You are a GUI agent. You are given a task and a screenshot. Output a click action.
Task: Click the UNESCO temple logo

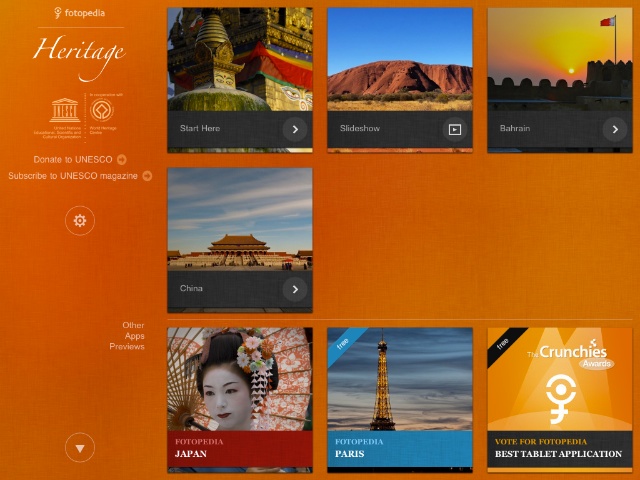tap(64, 110)
